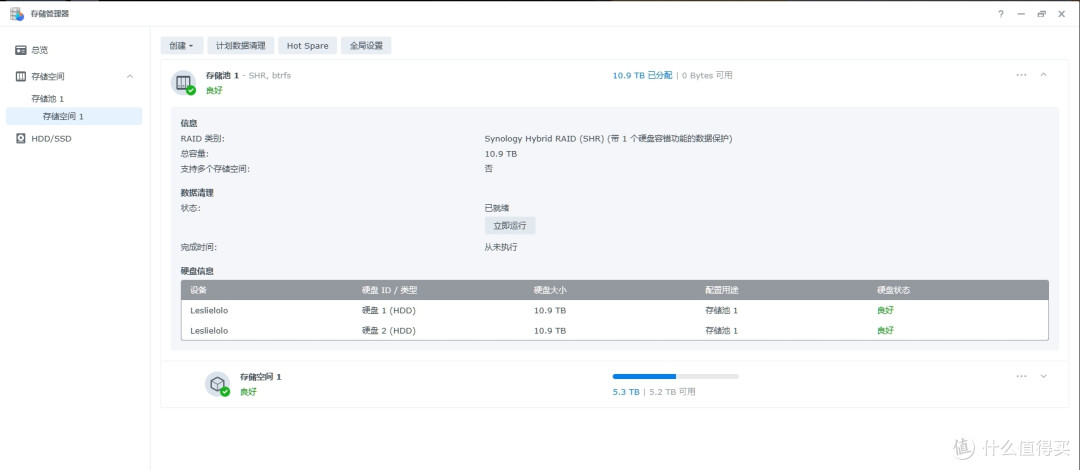Image resolution: width=1080 pixels, height=470 pixels.
Task: Collapse the 存储池 1 details panel
Action: tap(1043, 74)
